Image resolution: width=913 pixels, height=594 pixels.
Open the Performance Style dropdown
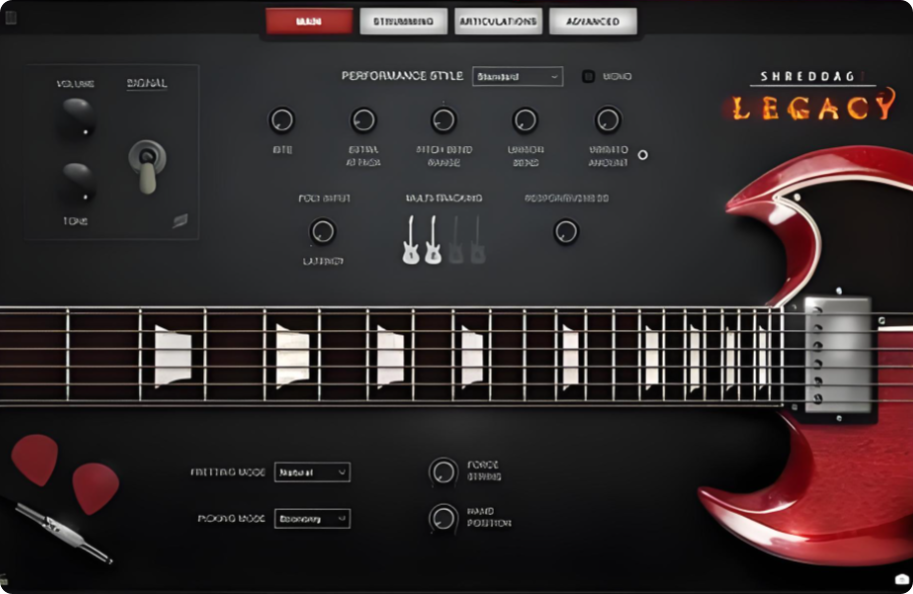tap(518, 76)
